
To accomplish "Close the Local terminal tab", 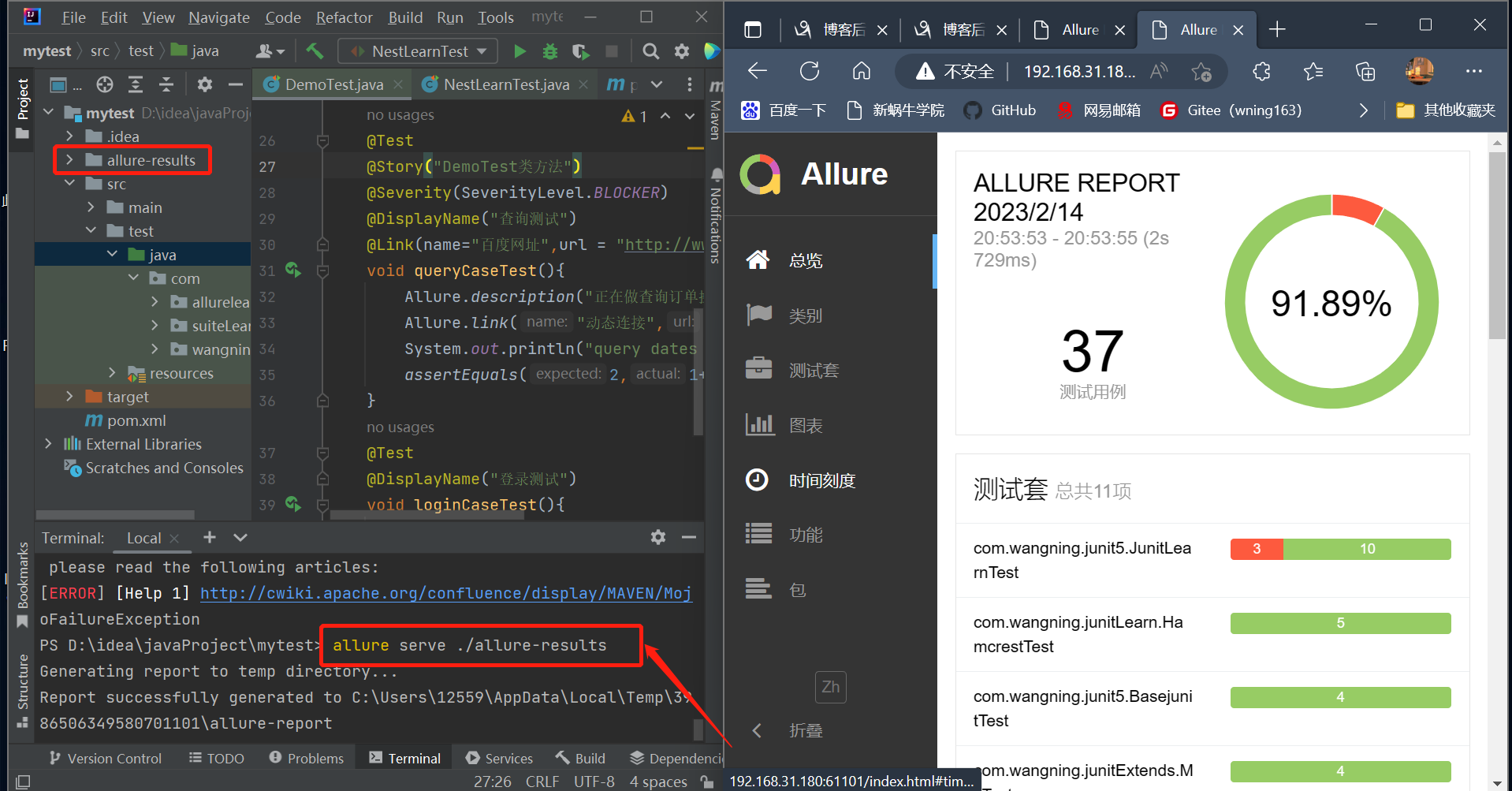I will pos(174,538).
